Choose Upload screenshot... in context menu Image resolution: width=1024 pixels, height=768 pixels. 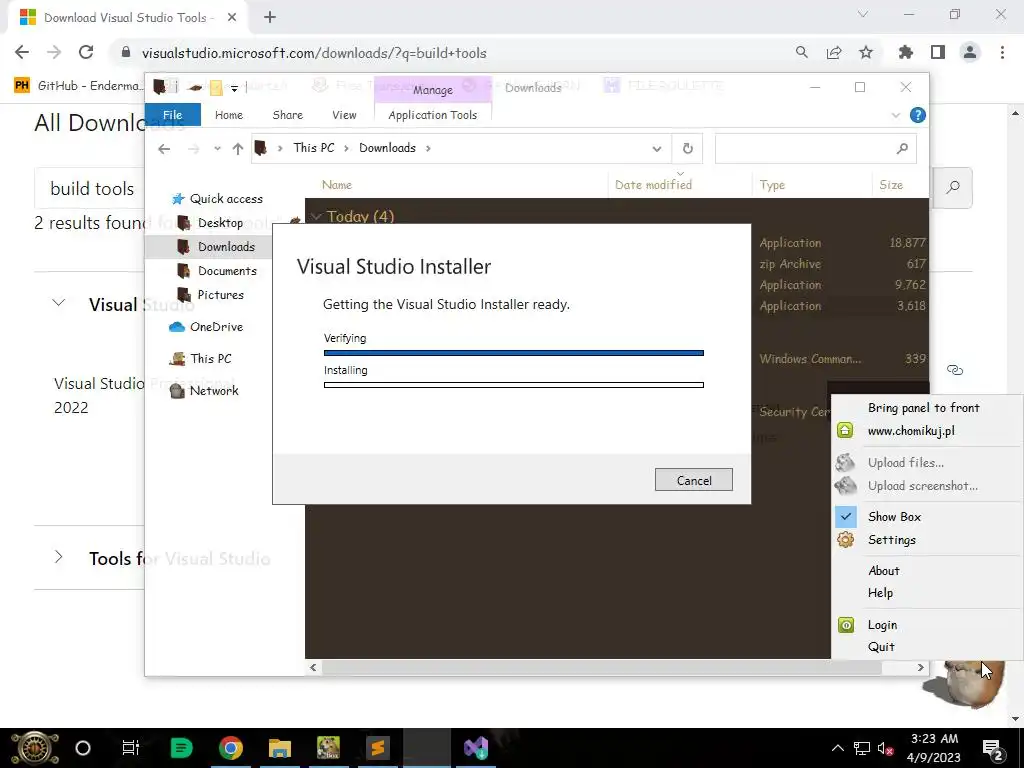coord(923,486)
